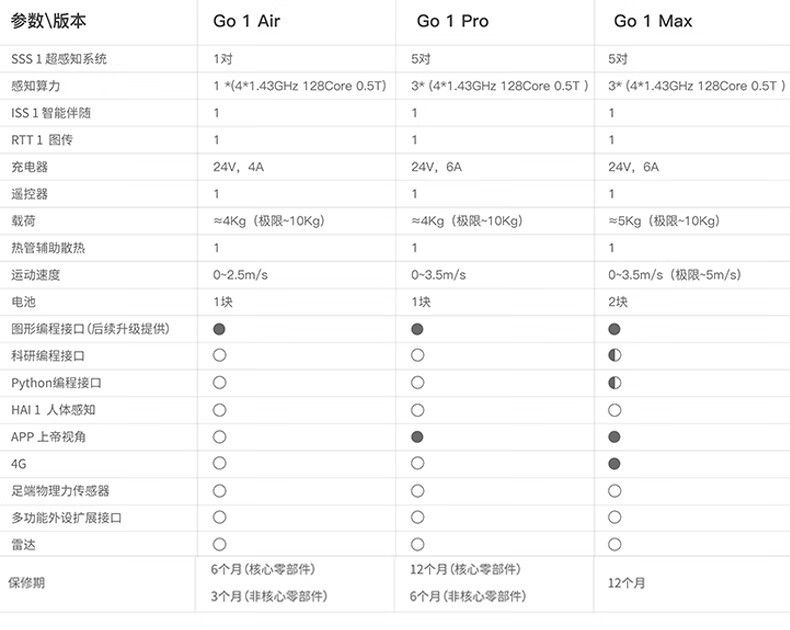The width and height of the screenshot is (790, 630).
Task: Click empty circle for Go 1 Pro 足端物理力传感器
Action: pos(417,490)
